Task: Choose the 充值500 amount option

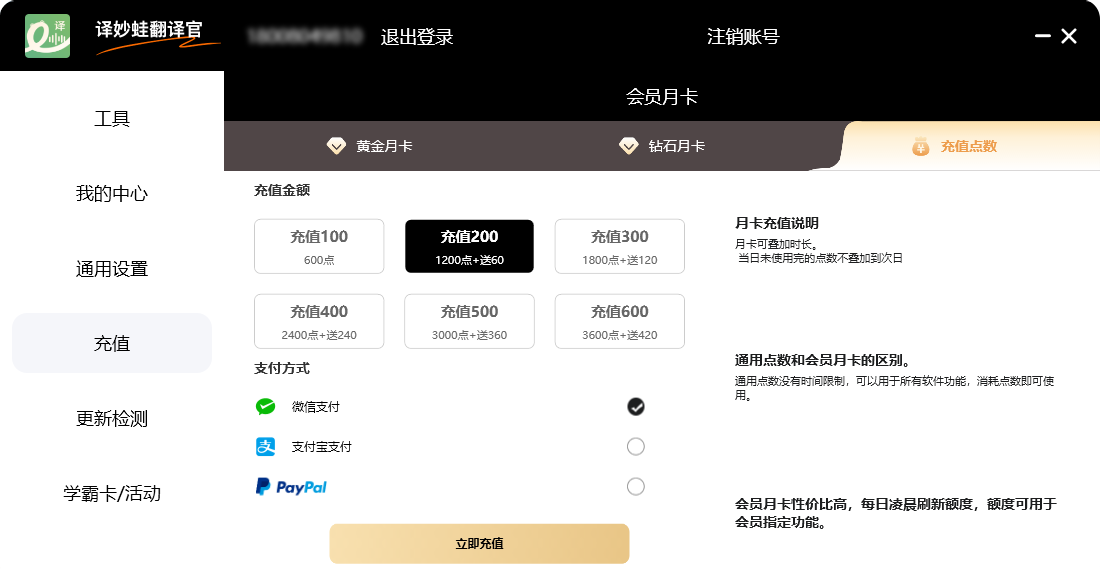Action: click(x=469, y=321)
